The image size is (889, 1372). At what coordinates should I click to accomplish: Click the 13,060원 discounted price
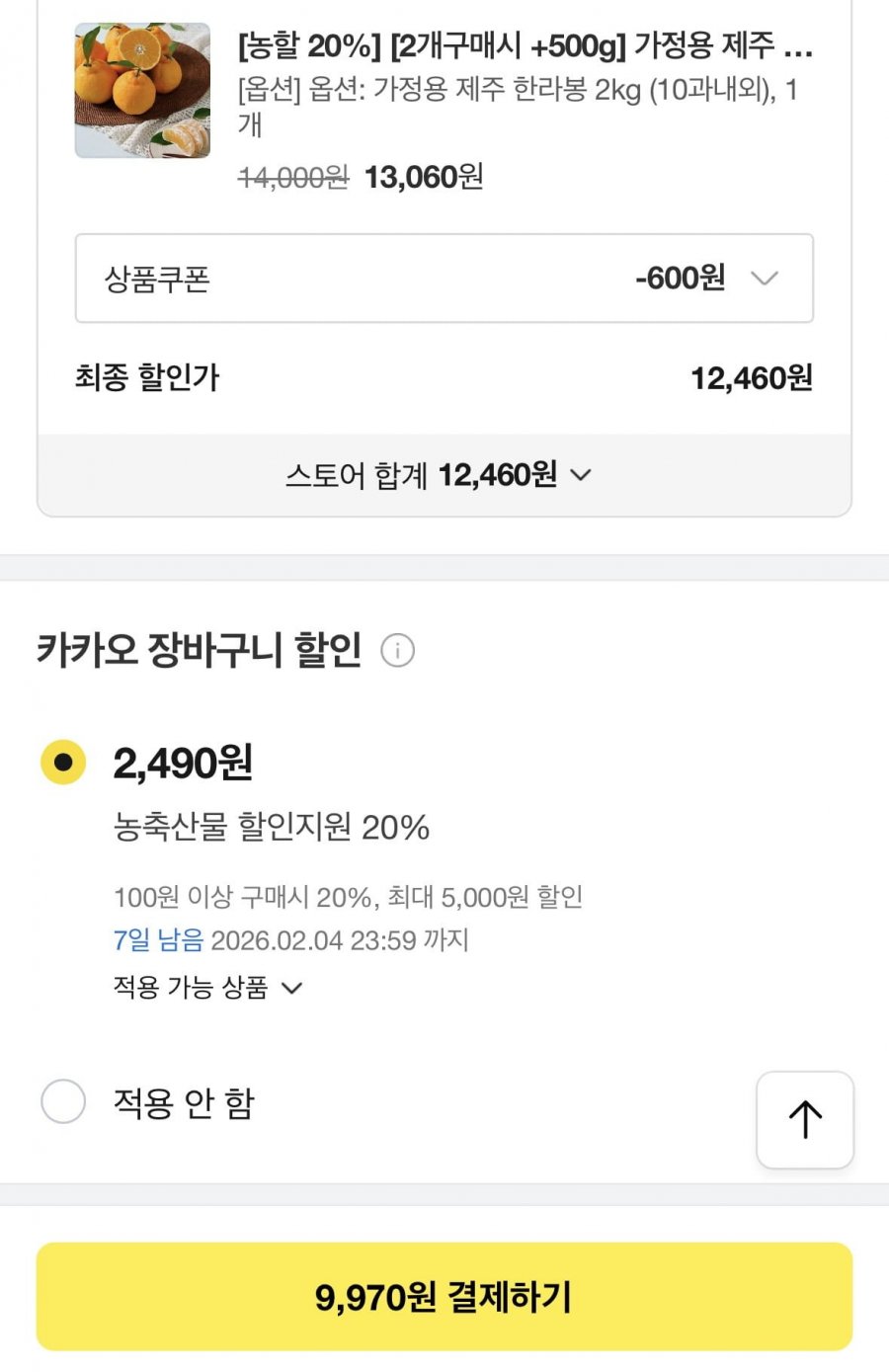click(424, 178)
